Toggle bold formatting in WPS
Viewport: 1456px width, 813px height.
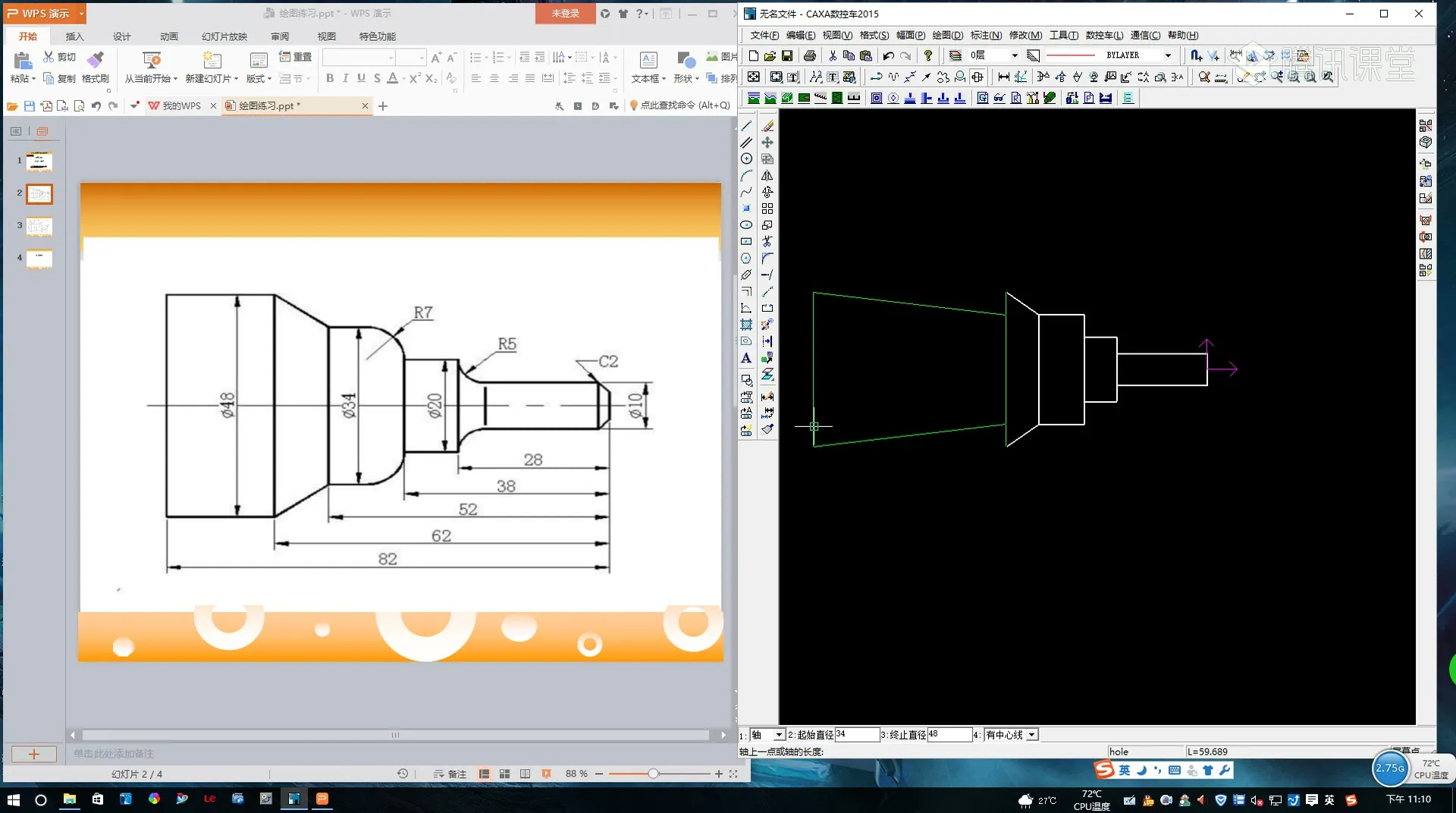(x=330, y=78)
